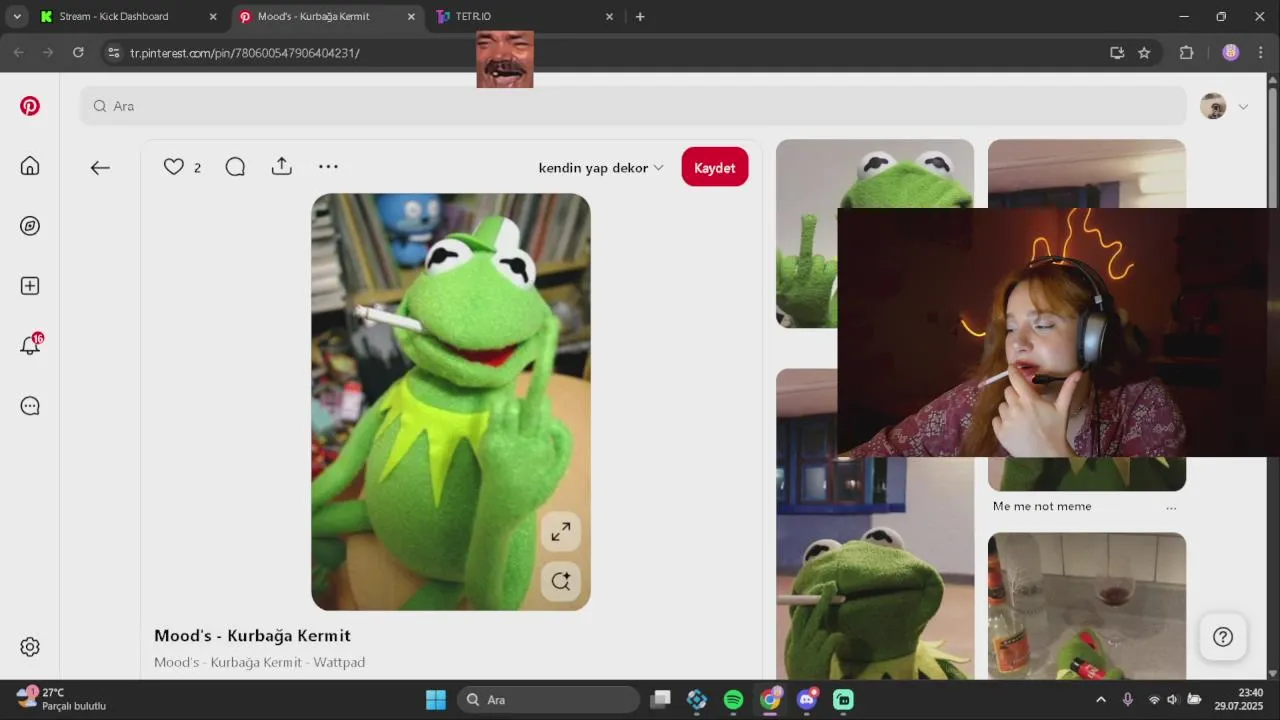
Task: Open the help question mark button
Action: (x=1223, y=637)
